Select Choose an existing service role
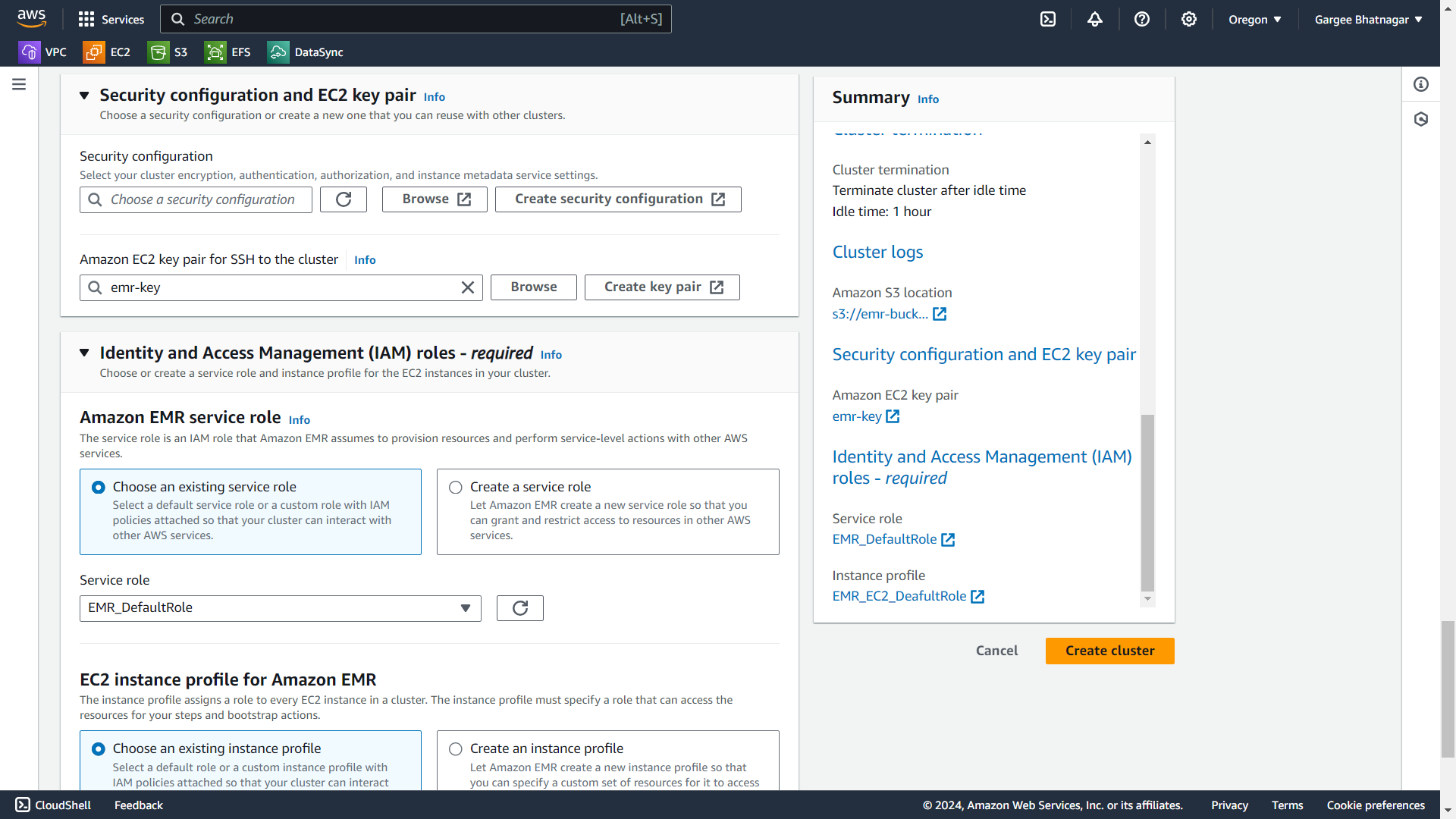Screen dimensions: 1456x819 99,488
